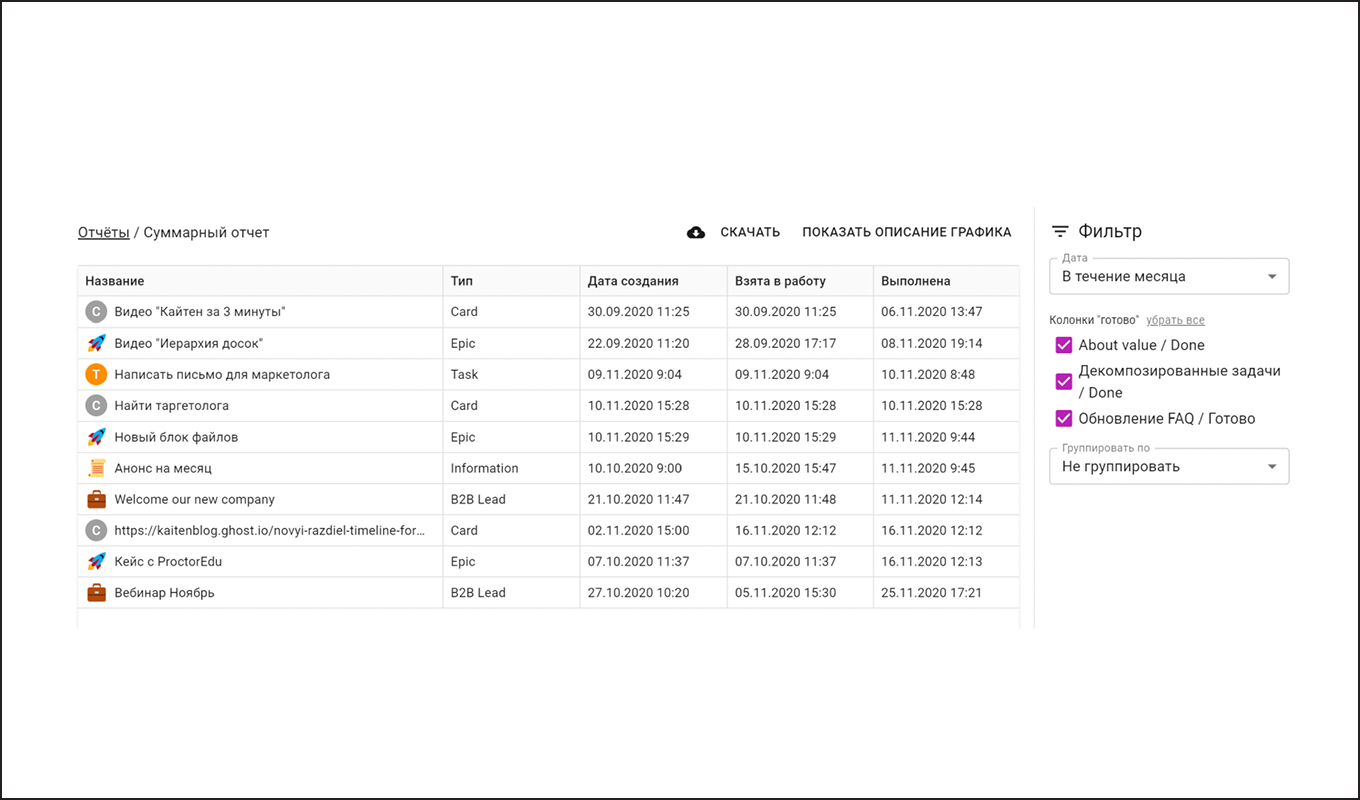Open the Дата dropdown В течение месяца
This screenshot has height=800, width=1360.
pyautogui.click(x=1169, y=276)
